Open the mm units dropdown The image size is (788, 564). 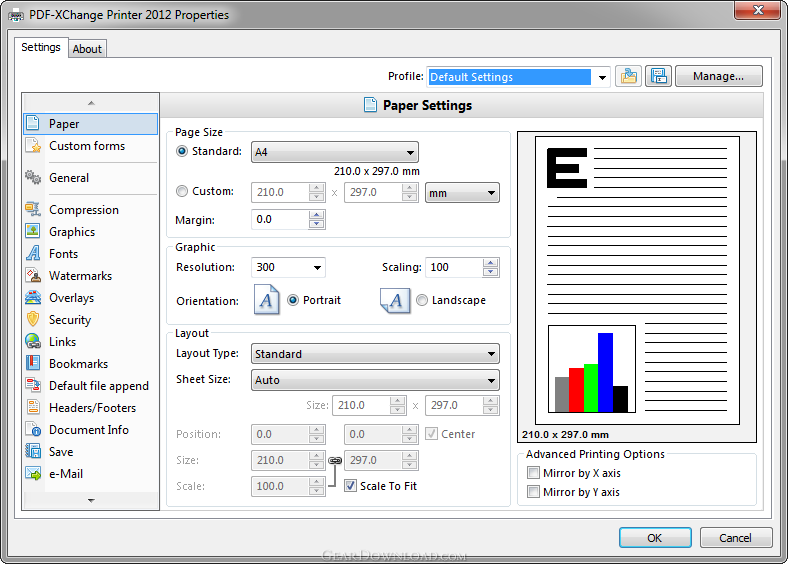click(462, 193)
